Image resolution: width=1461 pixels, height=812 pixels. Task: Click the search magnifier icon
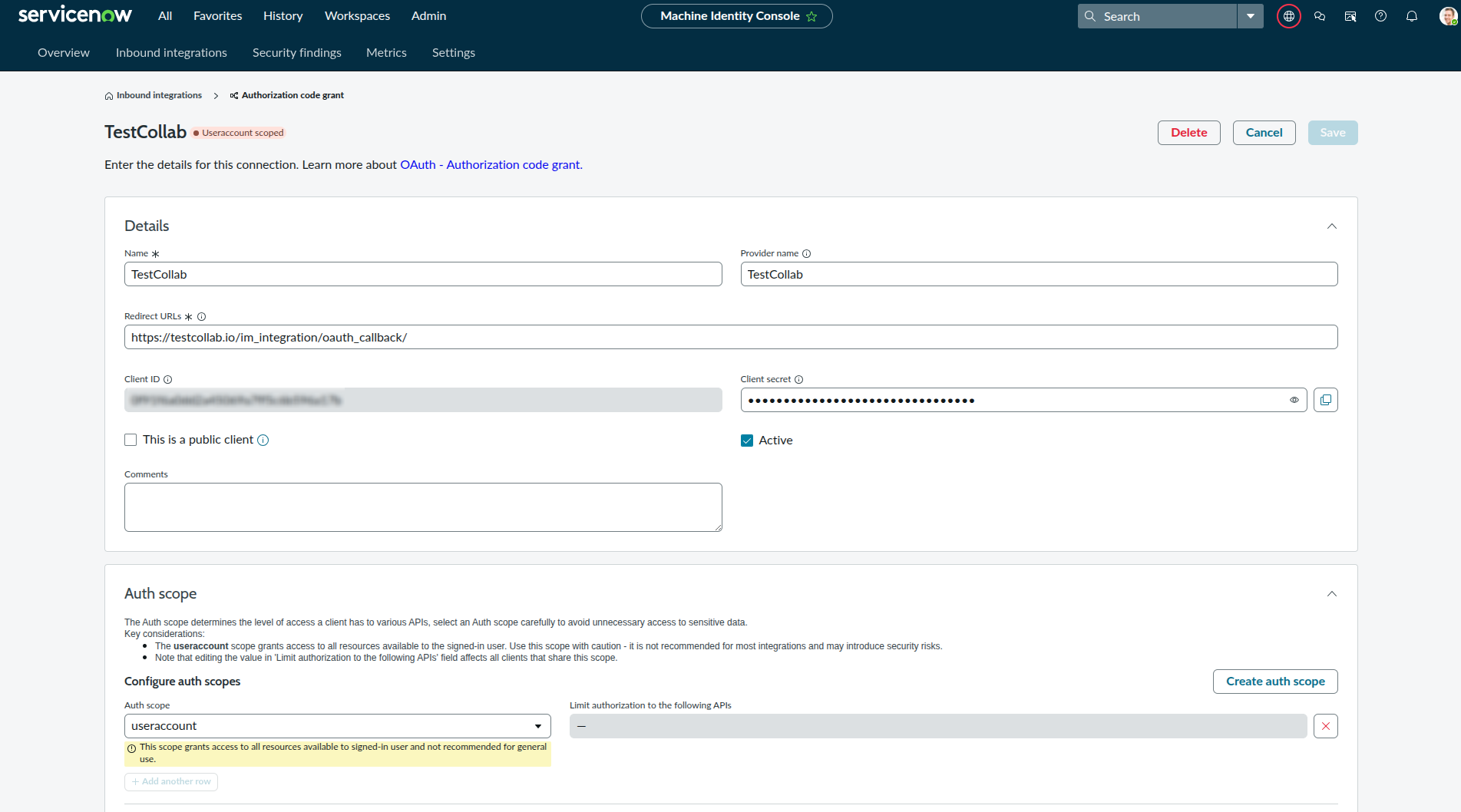[1089, 16]
